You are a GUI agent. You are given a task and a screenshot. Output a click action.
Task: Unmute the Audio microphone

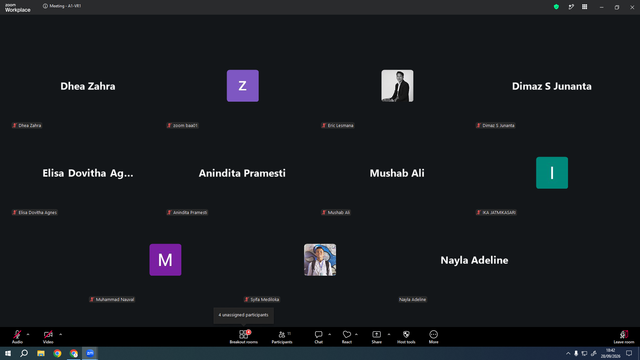click(17, 337)
